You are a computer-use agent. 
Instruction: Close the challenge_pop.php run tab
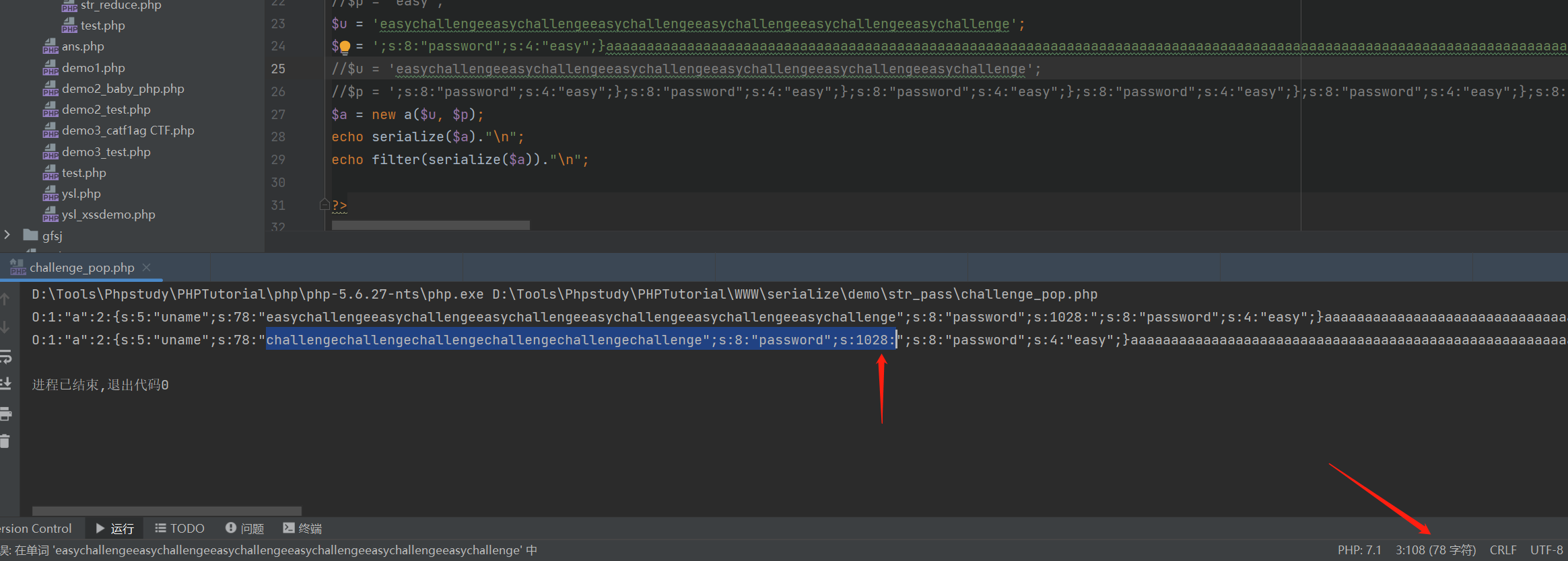click(x=146, y=268)
